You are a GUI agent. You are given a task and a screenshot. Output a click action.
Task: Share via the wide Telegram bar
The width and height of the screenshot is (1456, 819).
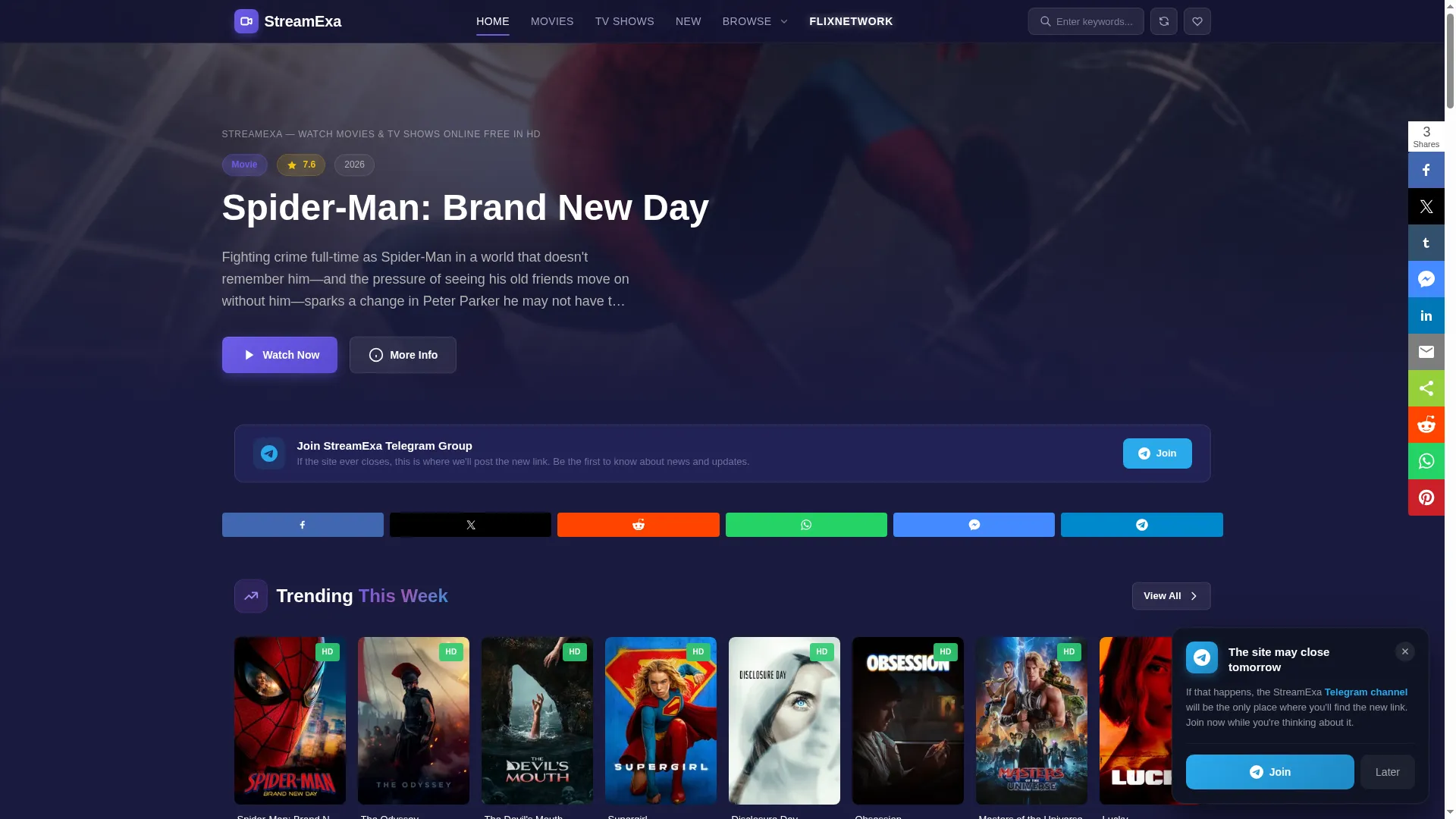[x=1142, y=525]
